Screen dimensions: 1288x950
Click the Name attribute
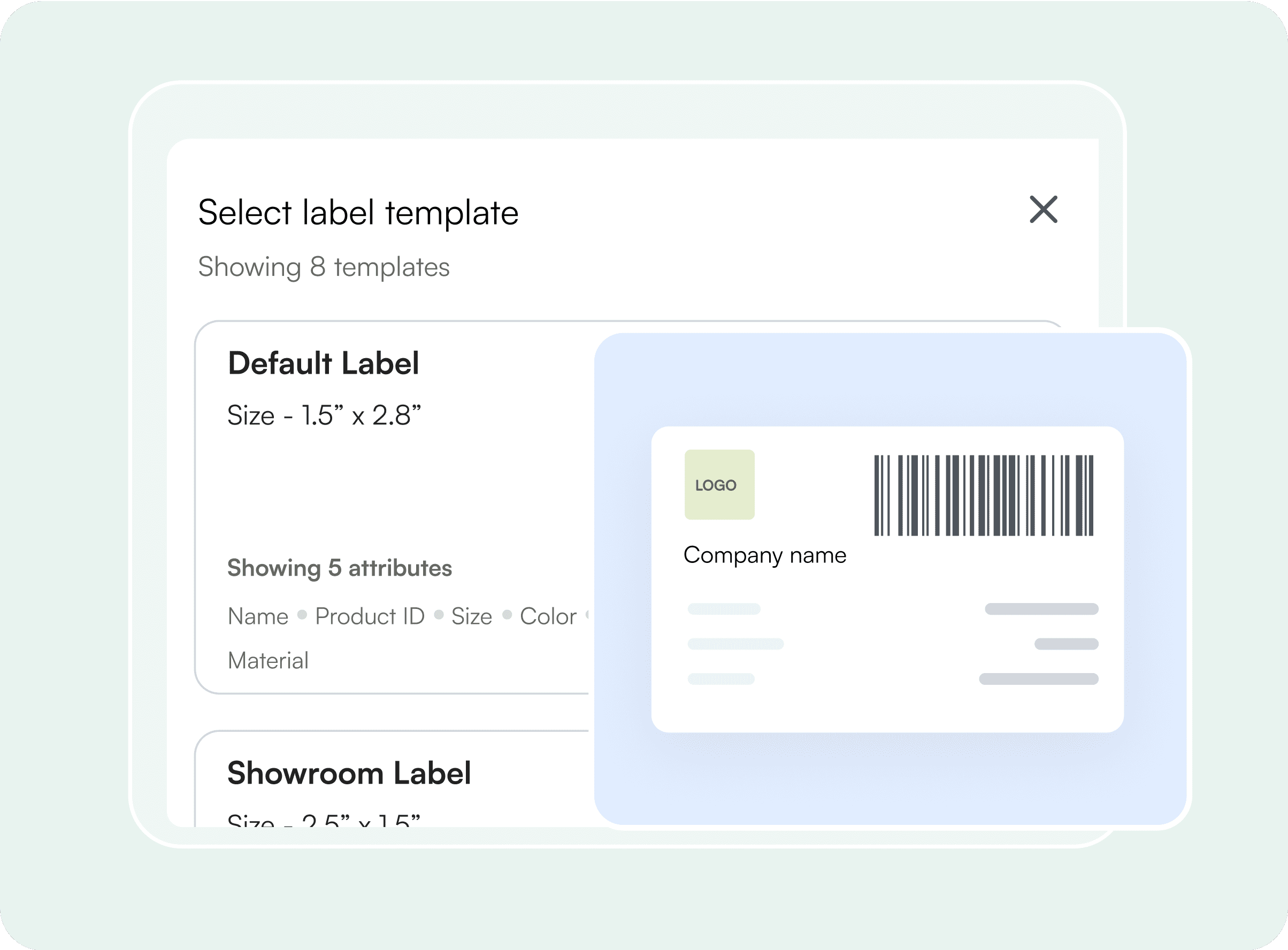258,616
